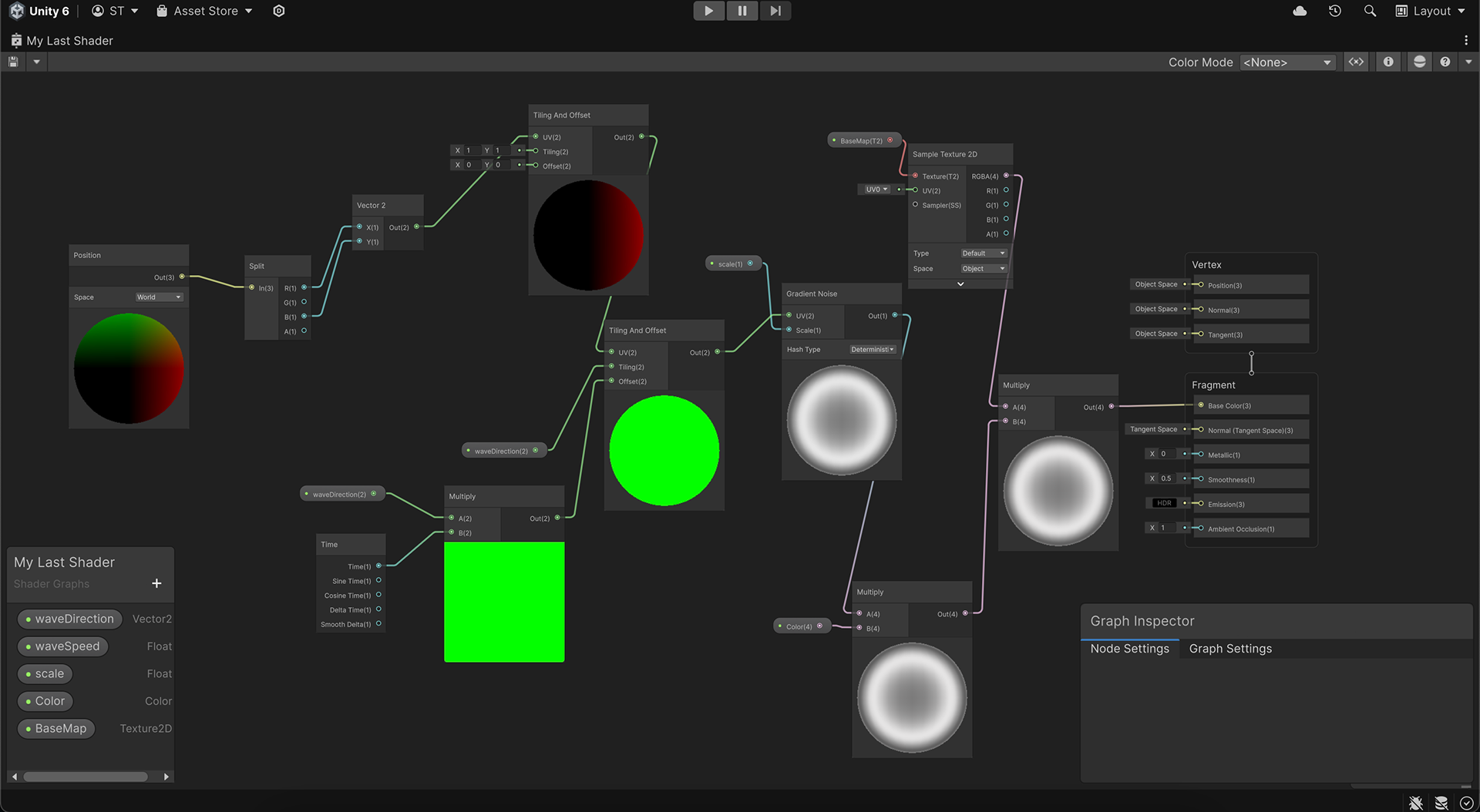Image resolution: width=1480 pixels, height=812 pixels.
Task: Click the debug bug icon in status bar
Action: (x=1415, y=803)
